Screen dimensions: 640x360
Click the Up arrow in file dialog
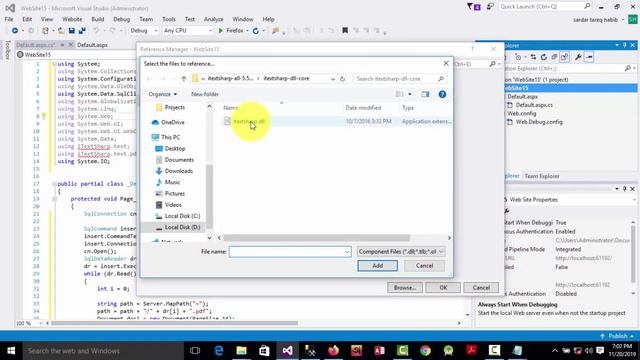click(184, 79)
